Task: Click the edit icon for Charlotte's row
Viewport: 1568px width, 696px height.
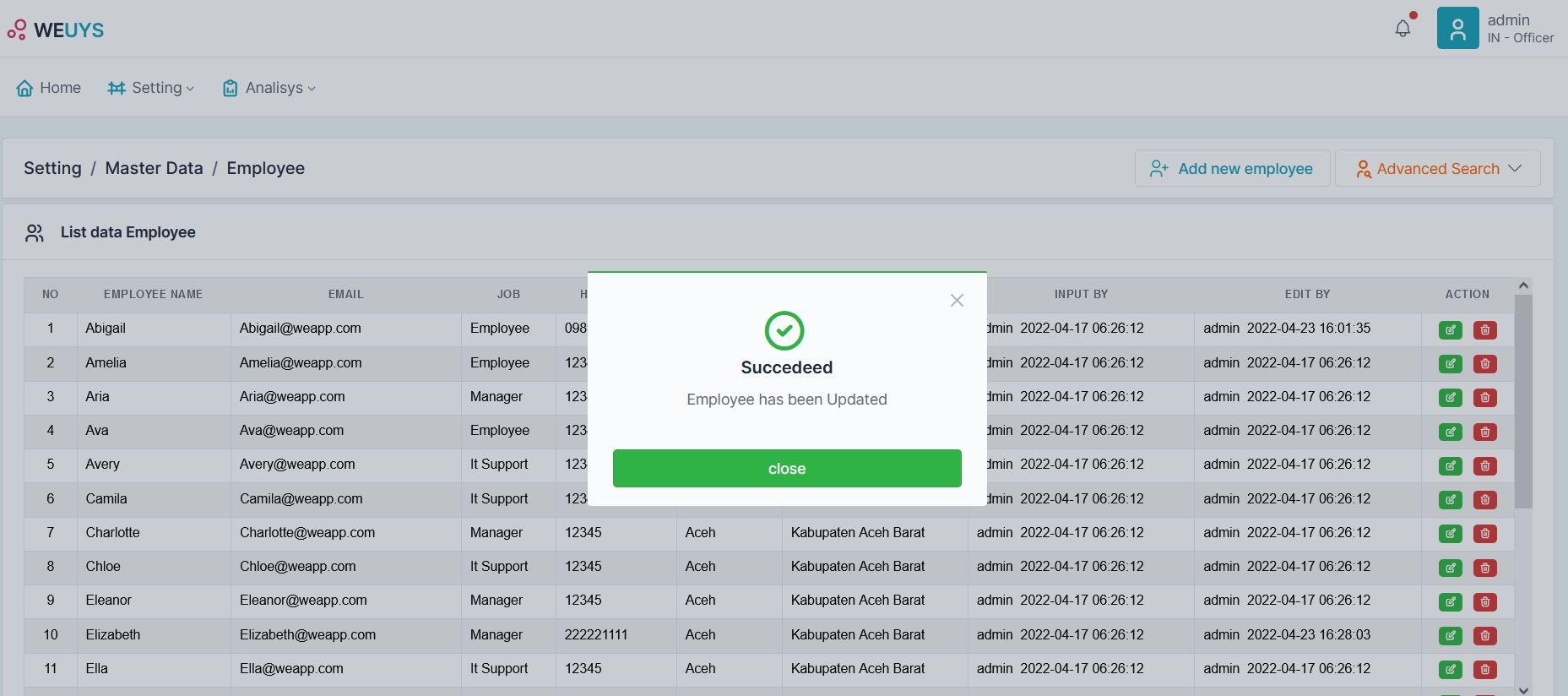Action: click(x=1450, y=534)
